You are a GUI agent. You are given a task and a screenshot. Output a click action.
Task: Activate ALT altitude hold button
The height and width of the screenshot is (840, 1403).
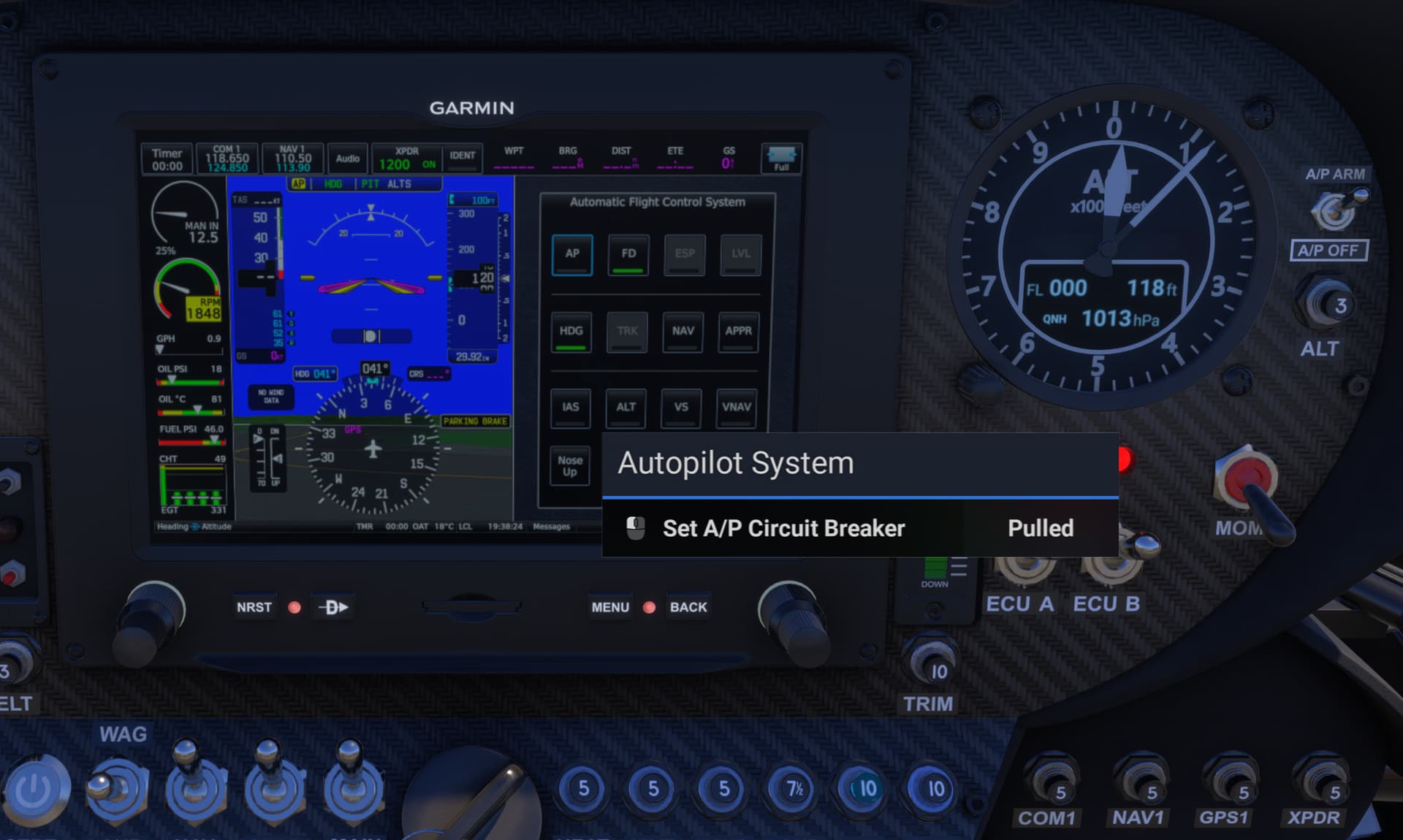click(626, 408)
